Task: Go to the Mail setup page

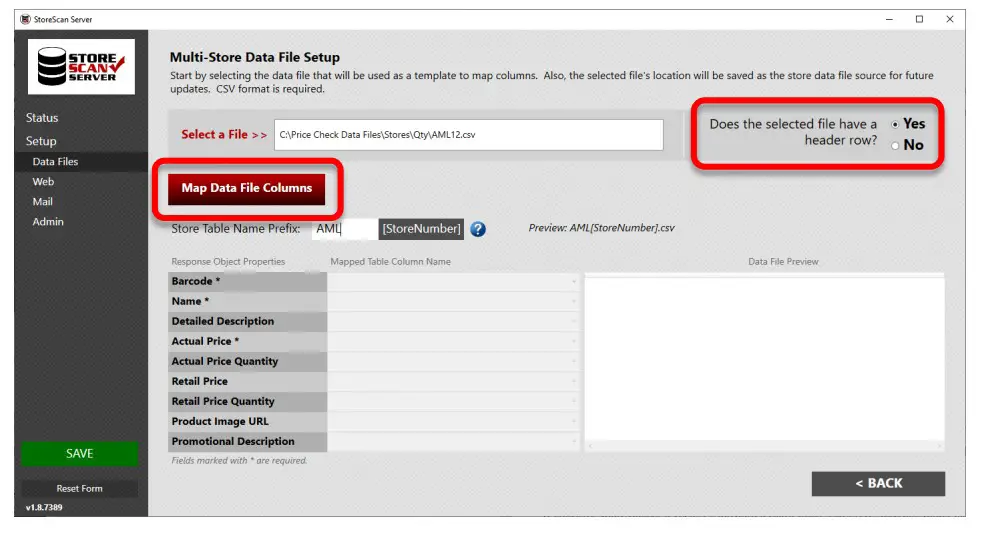Action: pos(42,202)
